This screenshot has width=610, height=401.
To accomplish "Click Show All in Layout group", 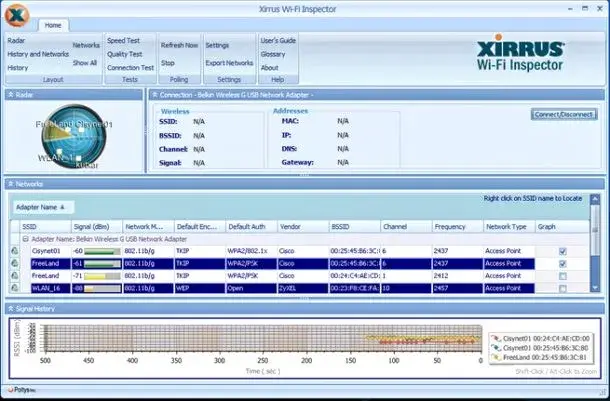I will (85, 63).
